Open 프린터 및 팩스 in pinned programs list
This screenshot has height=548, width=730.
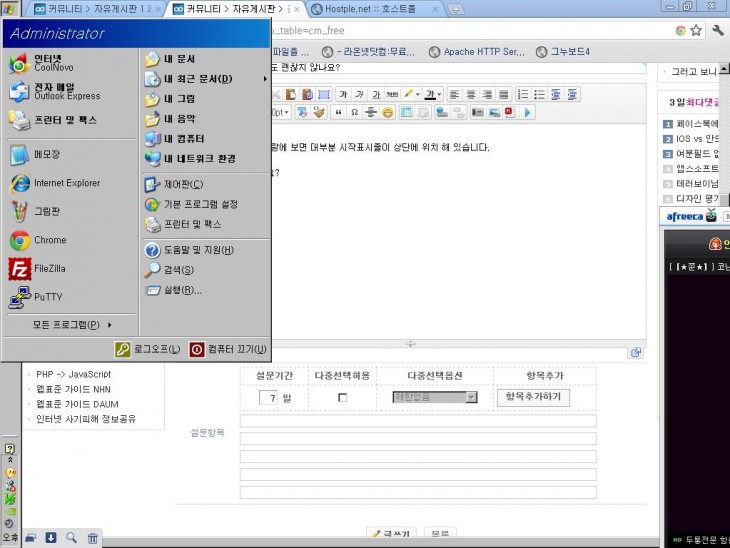tap(53, 120)
